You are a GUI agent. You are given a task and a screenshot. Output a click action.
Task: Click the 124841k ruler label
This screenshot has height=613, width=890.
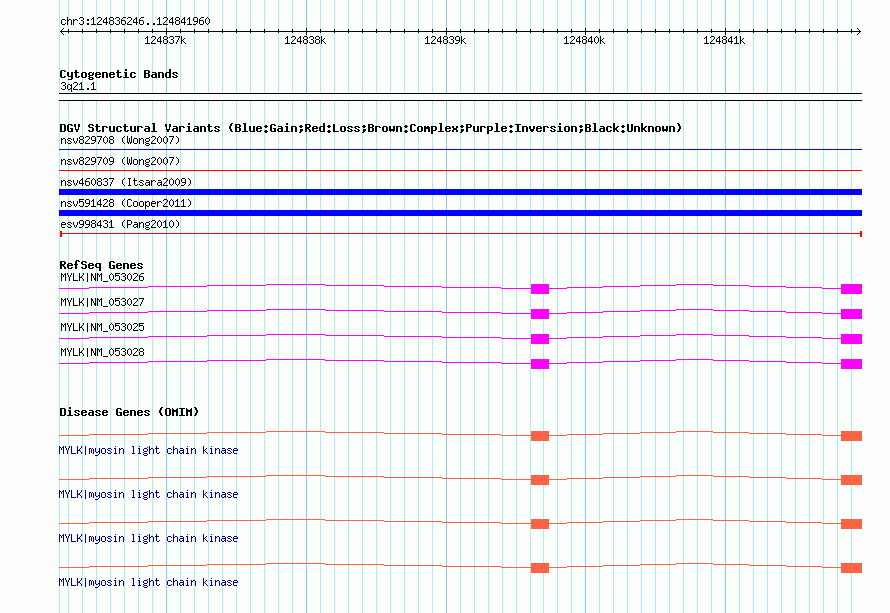point(724,40)
